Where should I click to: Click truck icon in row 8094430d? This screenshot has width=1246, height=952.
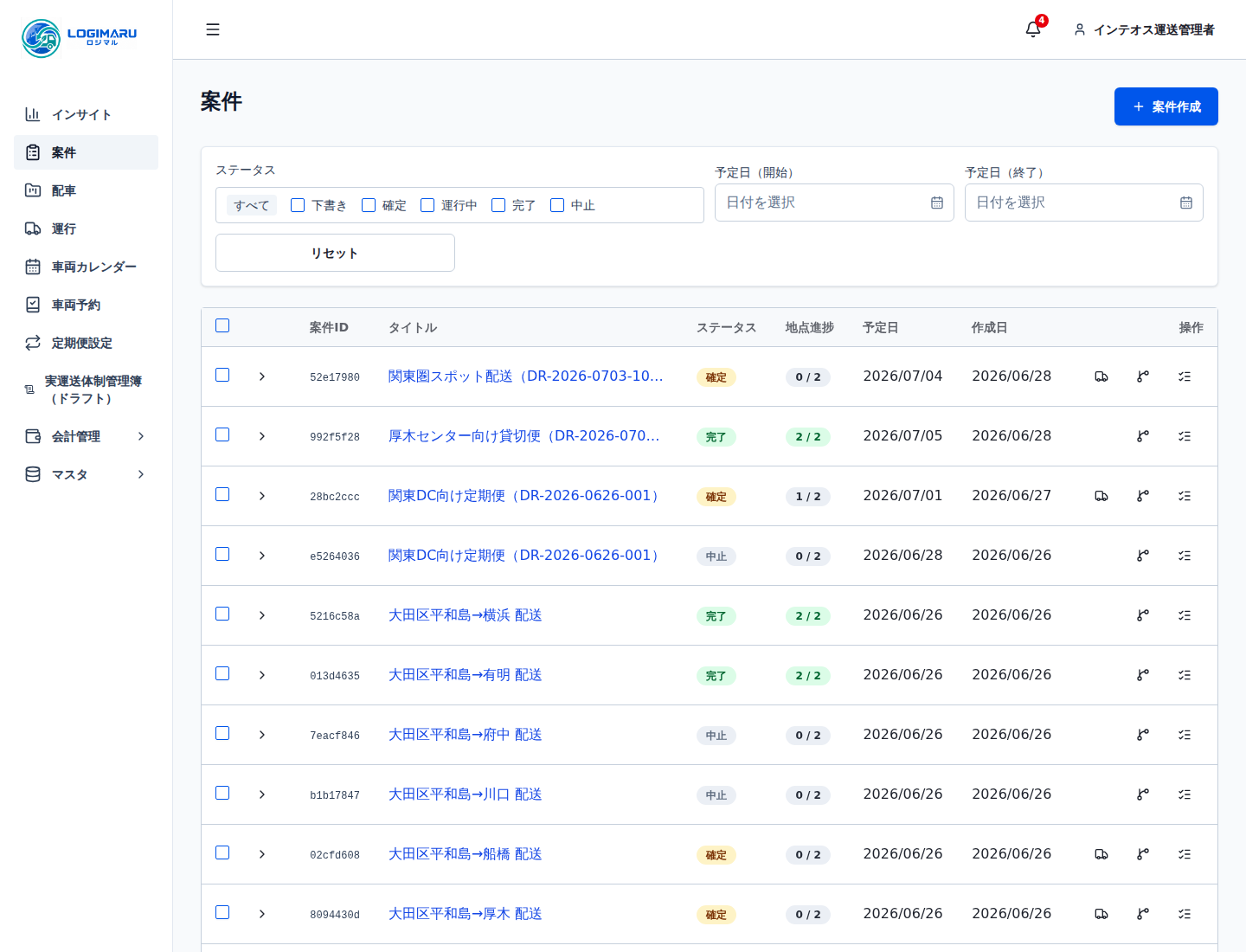(1101, 914)
